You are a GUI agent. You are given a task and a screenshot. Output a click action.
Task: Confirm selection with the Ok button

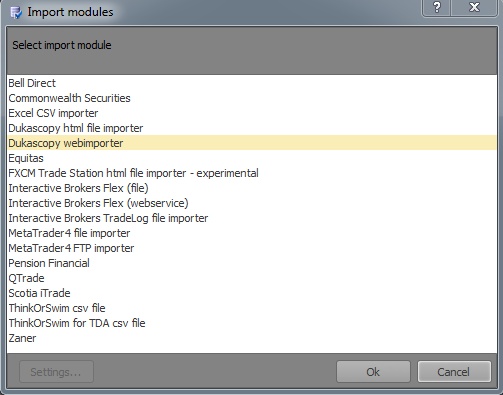pos(373,372)
